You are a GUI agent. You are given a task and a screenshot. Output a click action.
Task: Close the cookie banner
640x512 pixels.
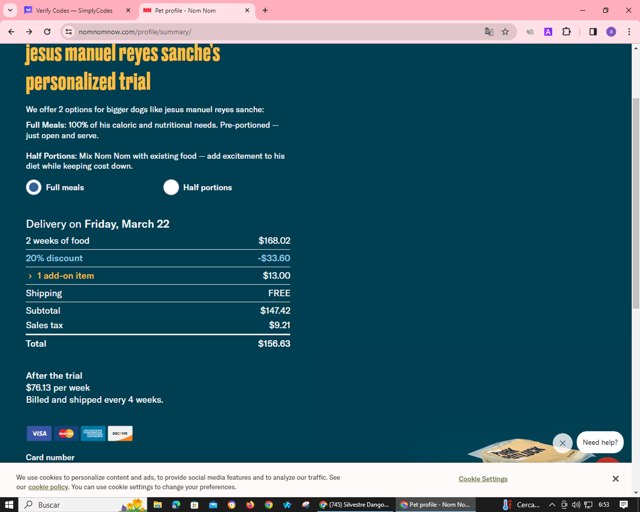(616, 479)
